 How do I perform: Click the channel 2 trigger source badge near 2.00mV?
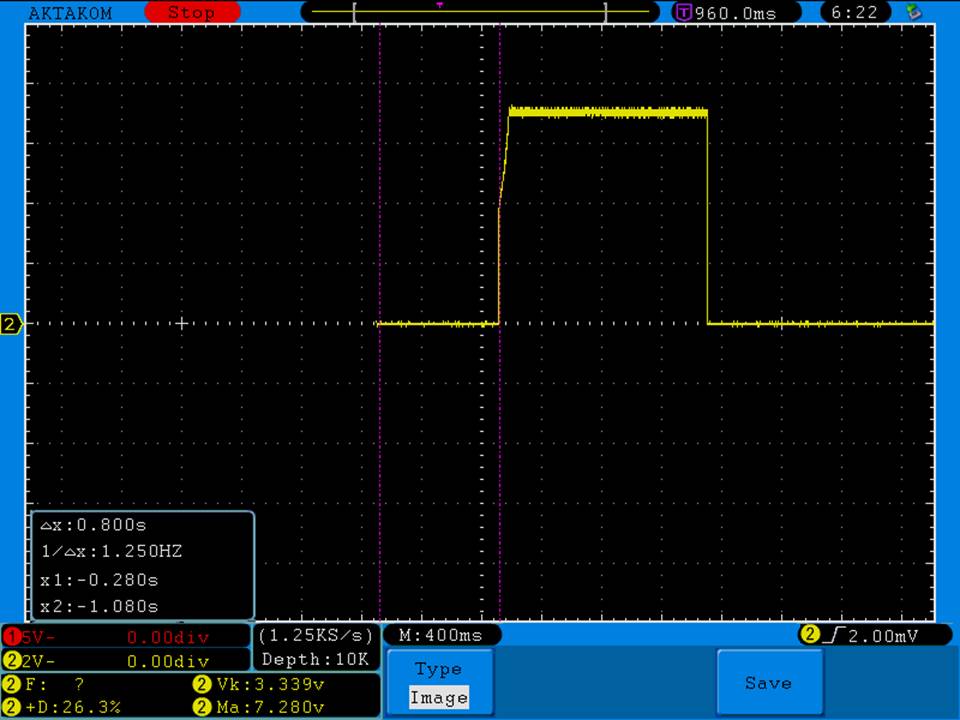(809, 635)
